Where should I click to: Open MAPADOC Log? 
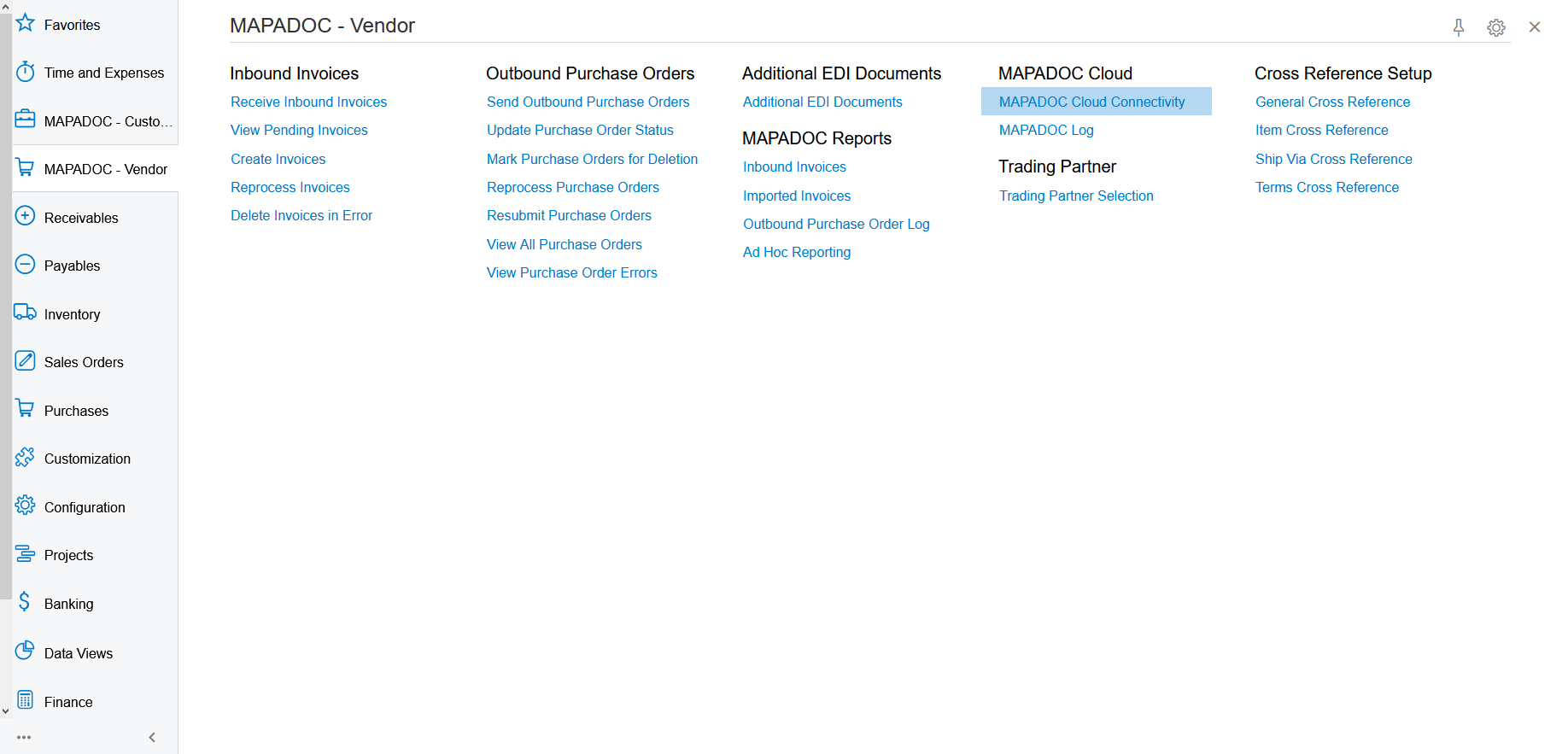coord(1046,130)
